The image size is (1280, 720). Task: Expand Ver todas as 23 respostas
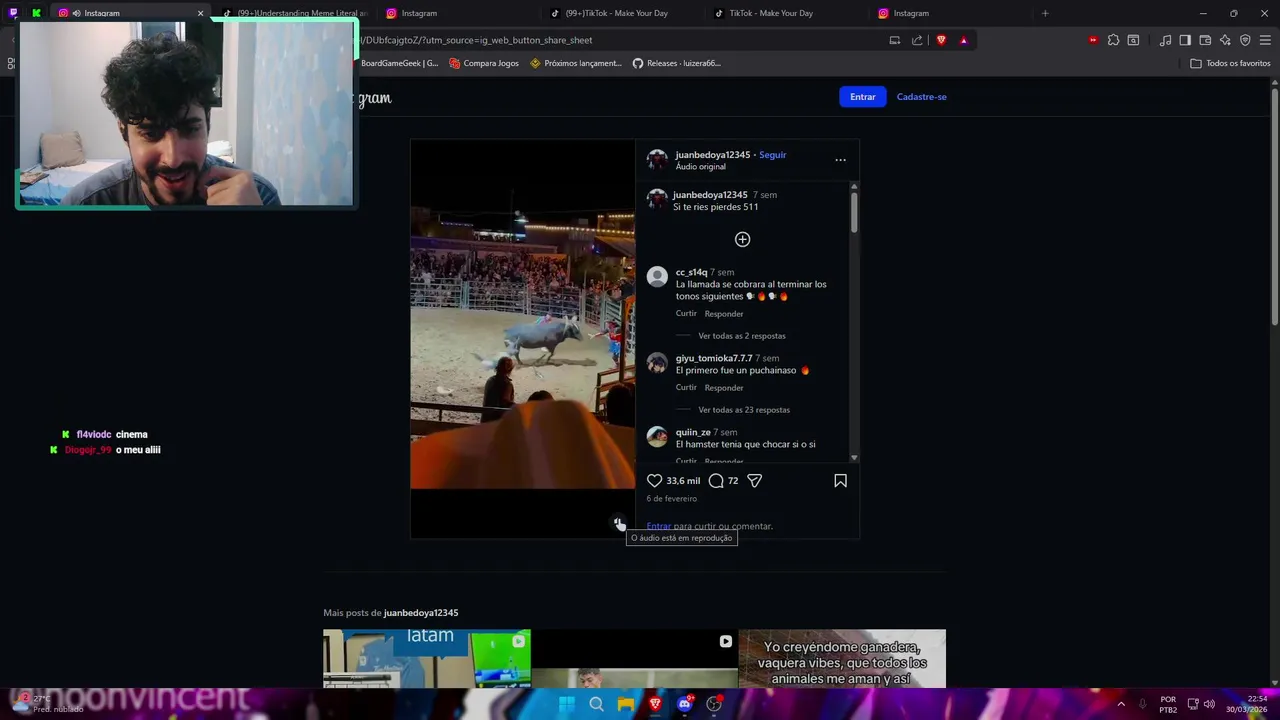point(744,410)
